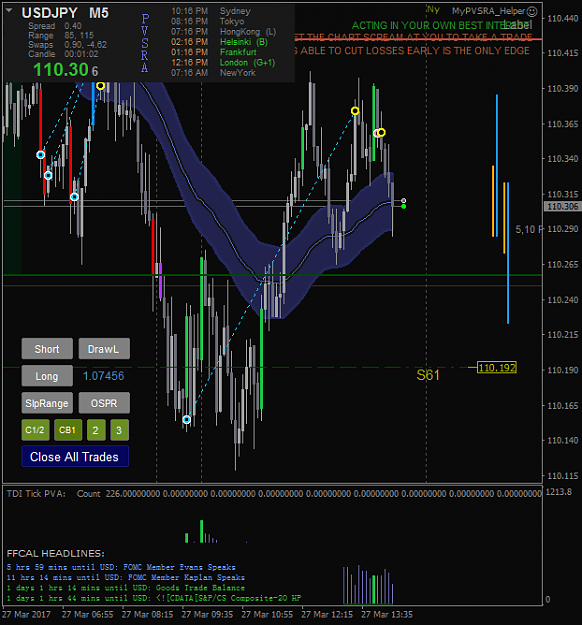This screenshot has width=582, height=625.
Task: Click the 1.07456 value beside Long
Action: tap(104, 375)
